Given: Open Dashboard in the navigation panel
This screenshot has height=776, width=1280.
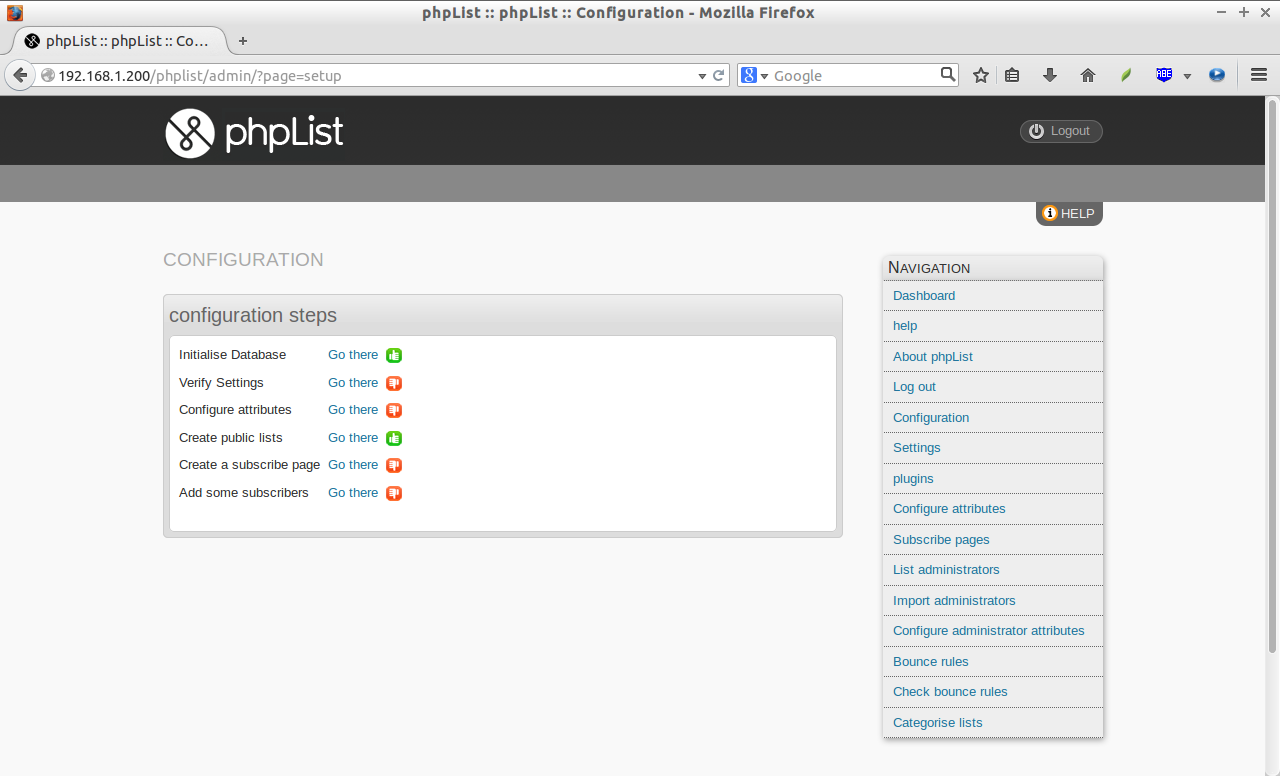Looking at the screenshot, I should (924, 296).
